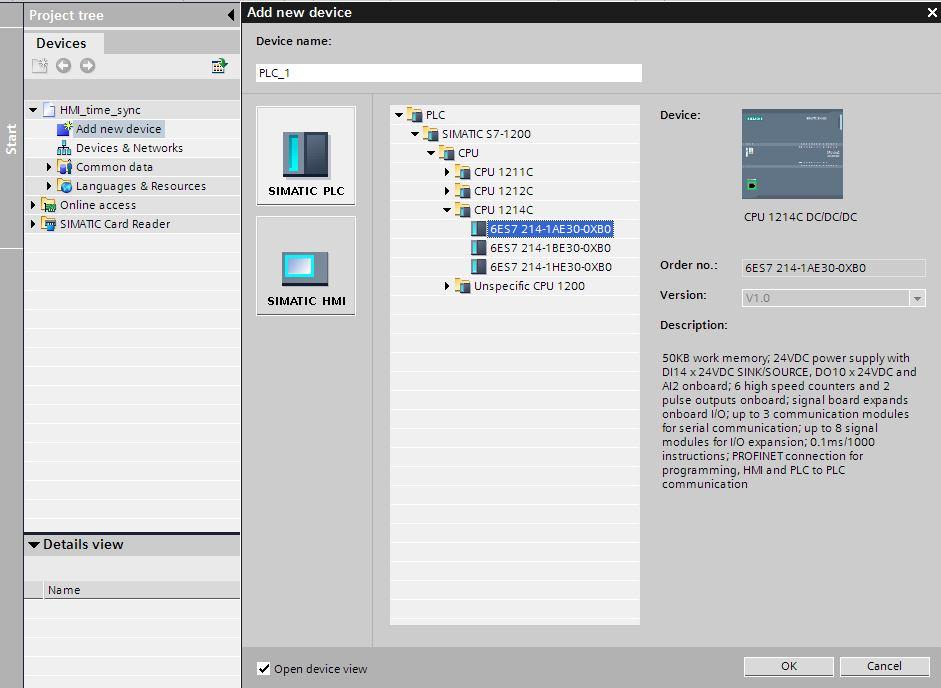Click module icon of 6ES7 214-1AE30-0XB0
The image size is (941, 688).
(x=478, y=229)
